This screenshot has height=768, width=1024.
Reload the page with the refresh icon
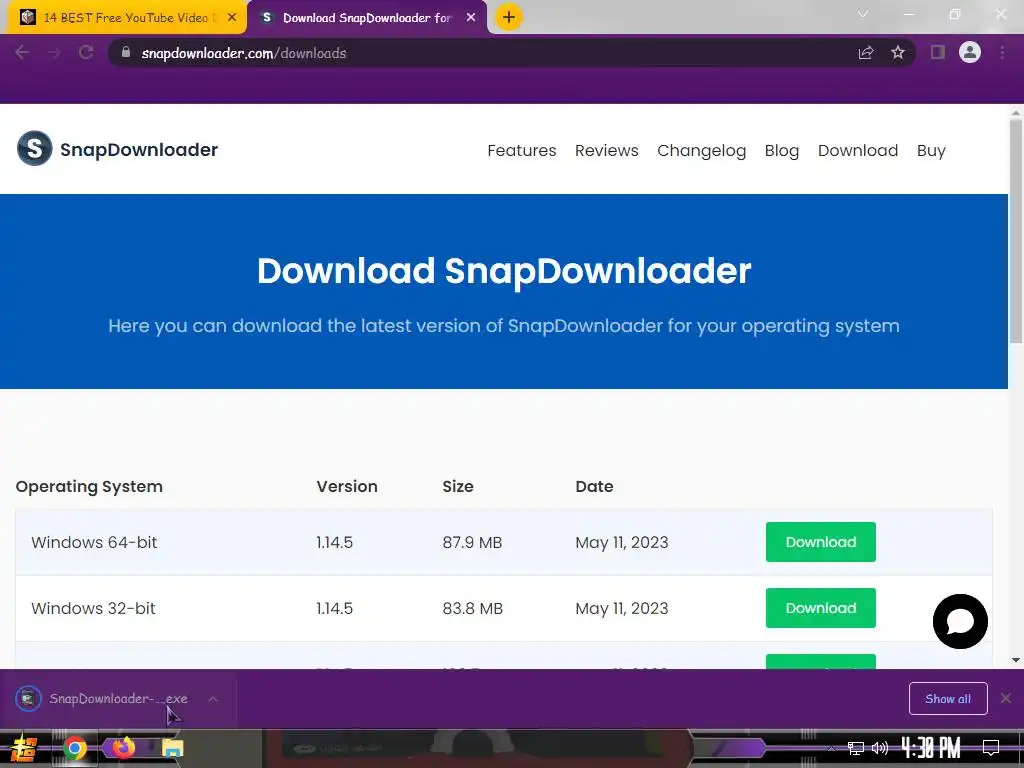click(86, 52)
